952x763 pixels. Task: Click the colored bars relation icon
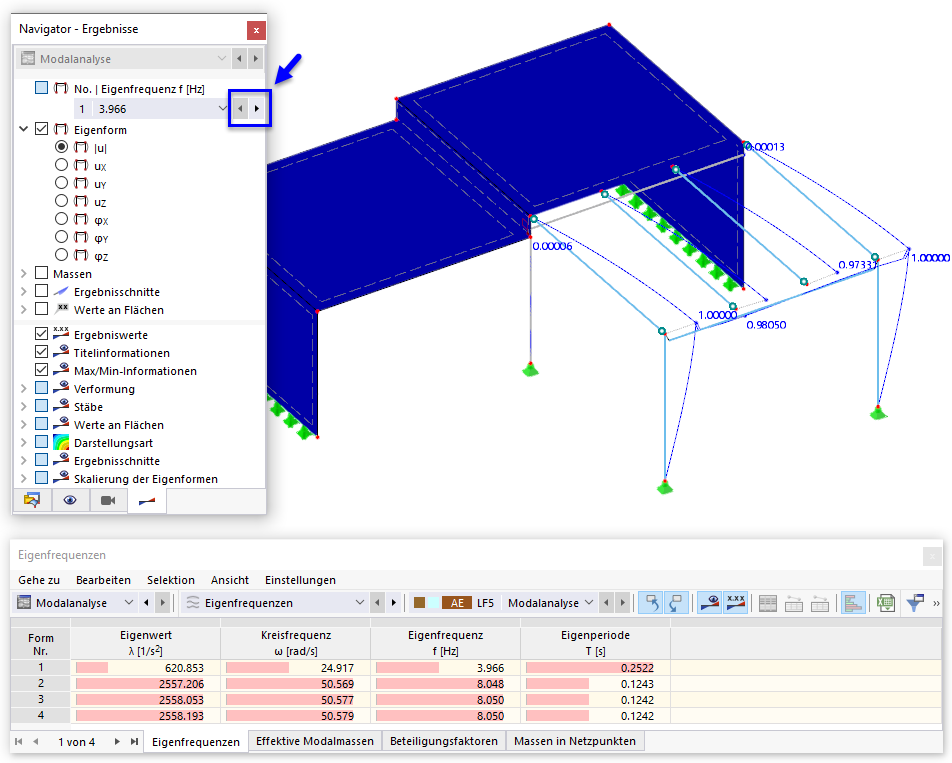tap(853, 603)
